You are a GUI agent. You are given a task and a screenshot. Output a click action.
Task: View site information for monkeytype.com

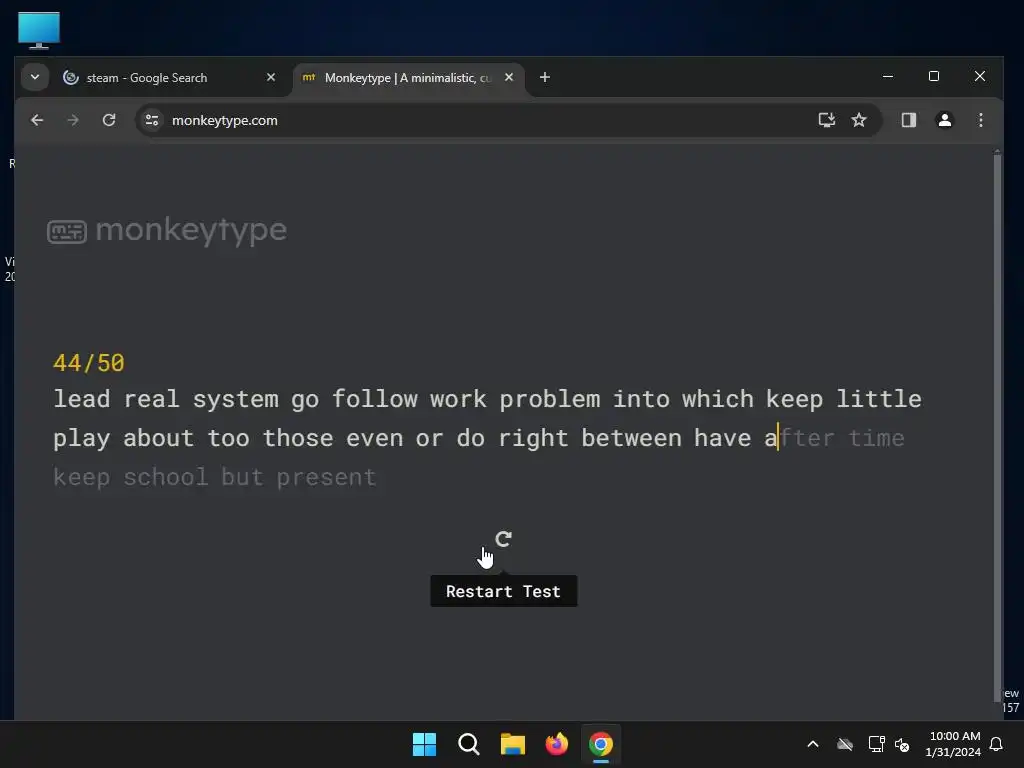[152, 120]
